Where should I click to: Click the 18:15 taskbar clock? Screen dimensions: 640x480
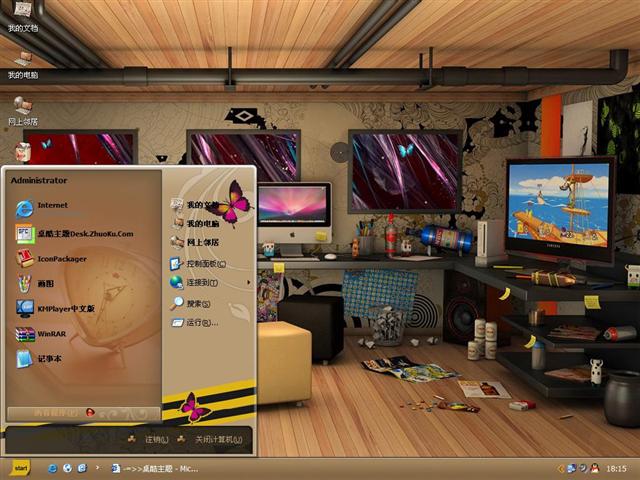pyautogui.click(x=616, y=469)
